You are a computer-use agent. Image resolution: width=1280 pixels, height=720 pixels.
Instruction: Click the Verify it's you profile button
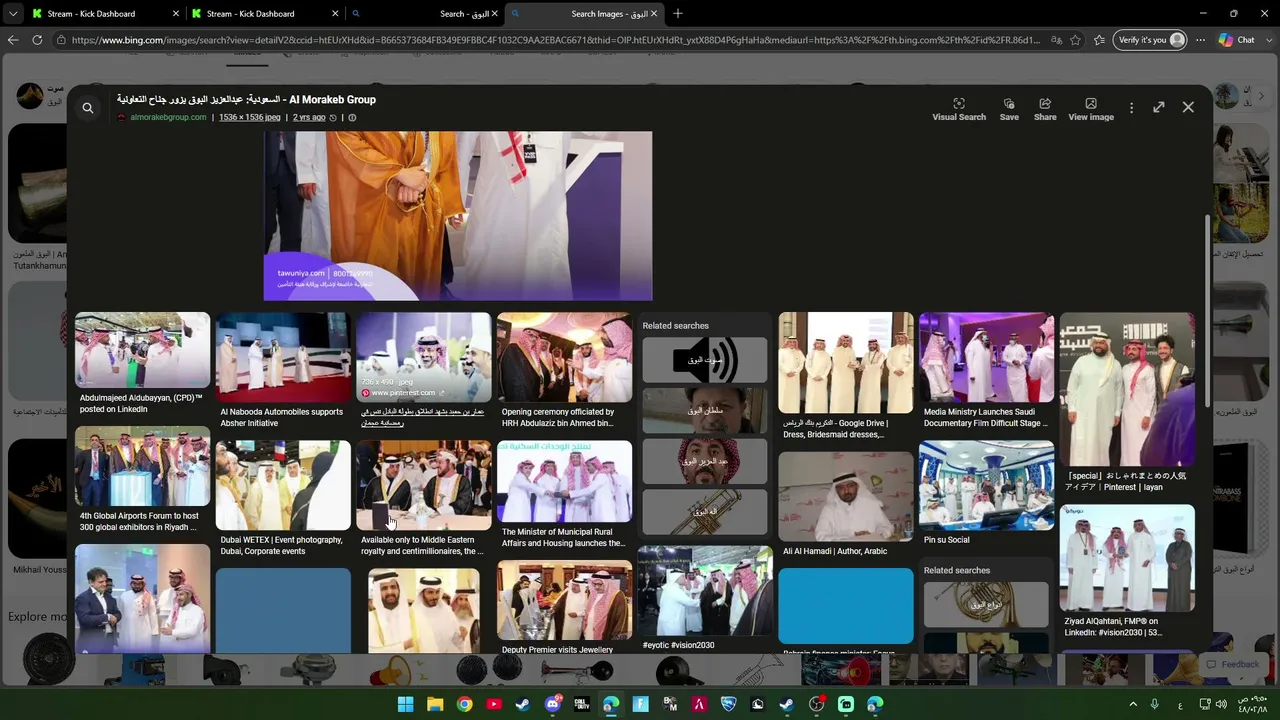1150,40
